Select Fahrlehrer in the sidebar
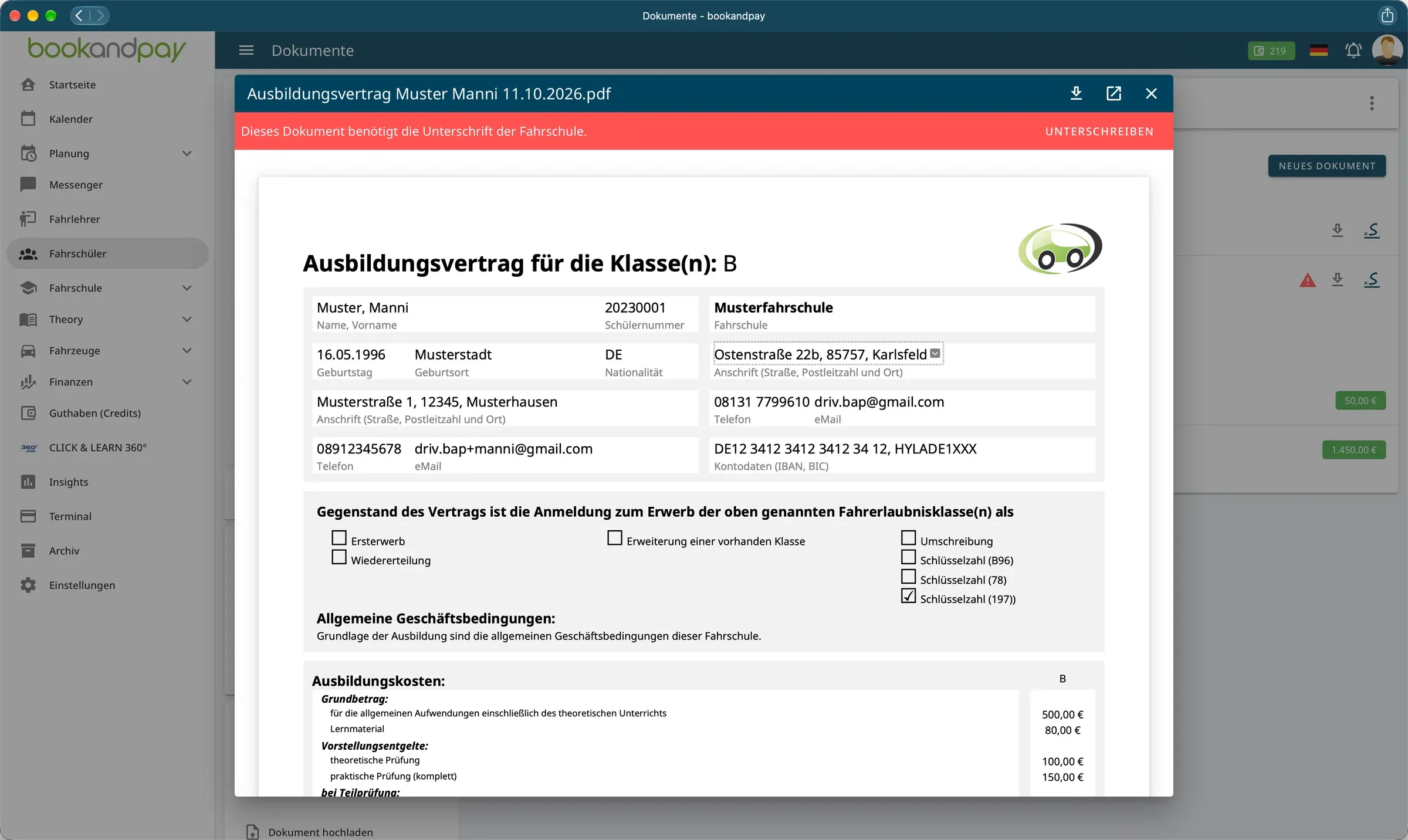The height and width of the screenshot is (840, 1408). (x=75, y=219)
